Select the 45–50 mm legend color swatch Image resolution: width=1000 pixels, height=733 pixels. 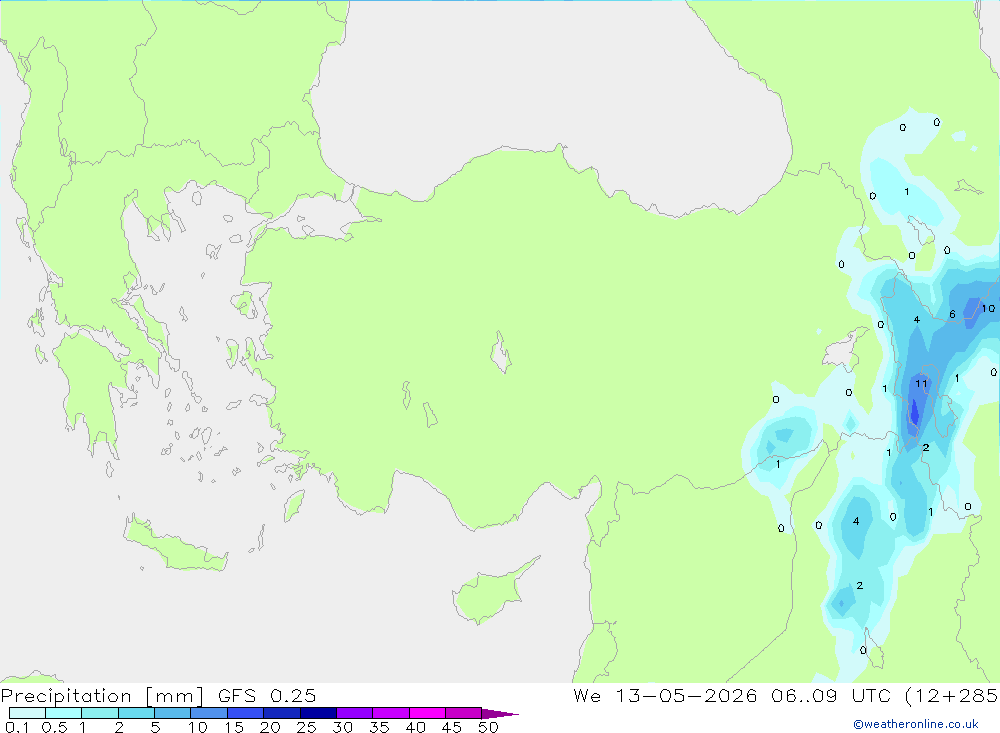[x=464, y=713]
